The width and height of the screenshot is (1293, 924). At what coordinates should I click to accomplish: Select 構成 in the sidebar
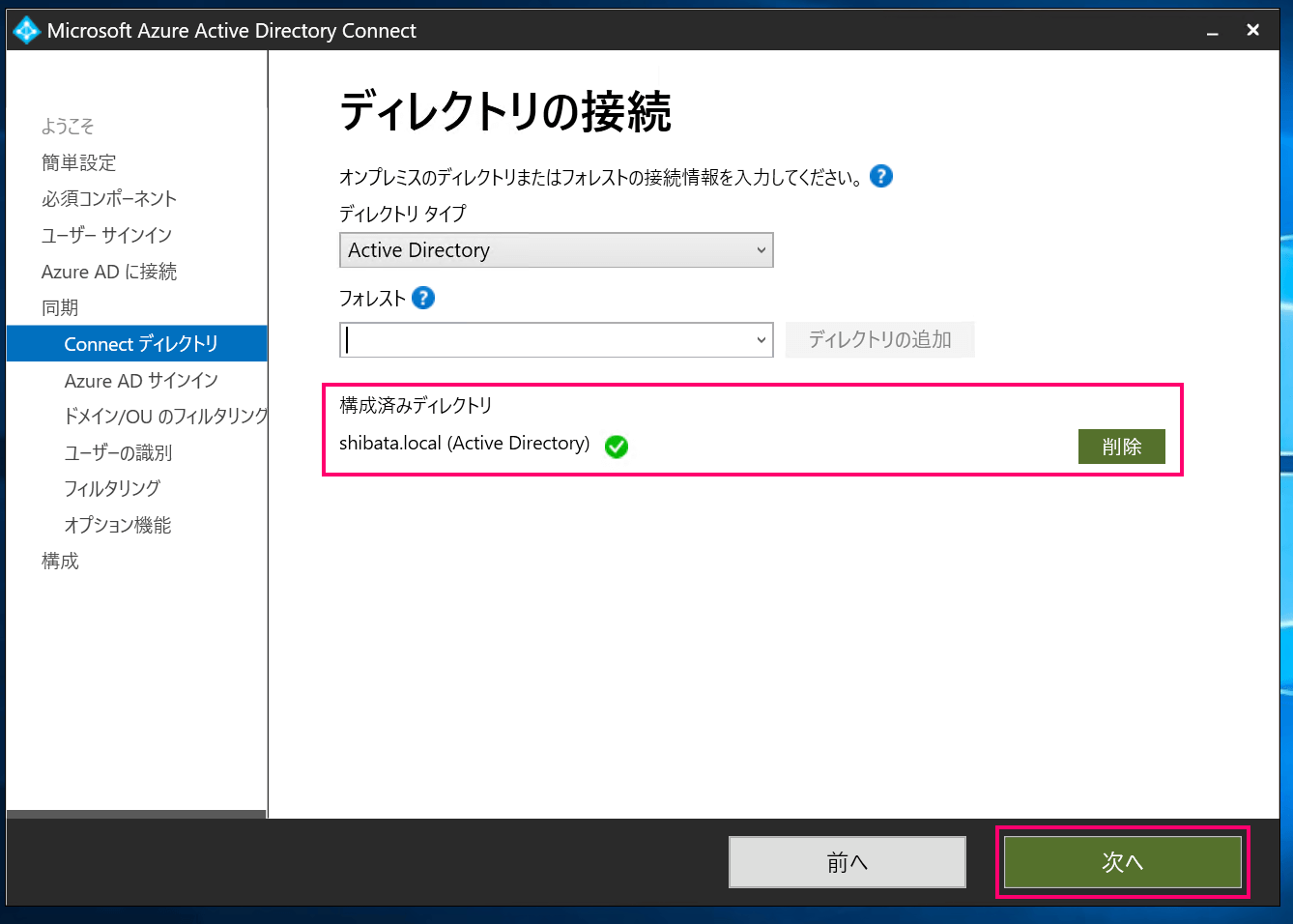[x=60, y=561]
